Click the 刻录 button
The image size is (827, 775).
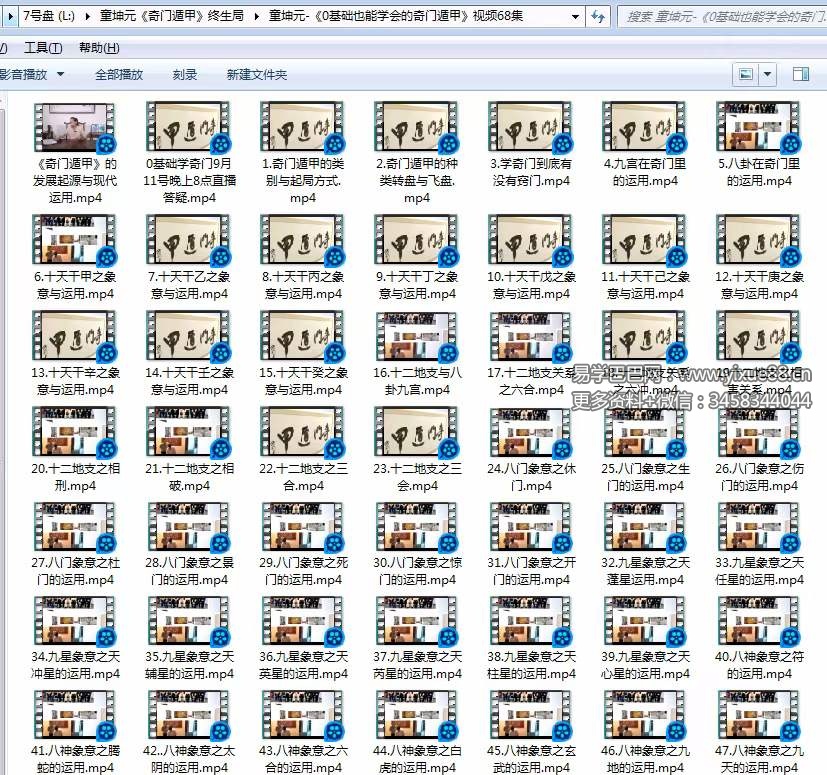tap(185, 74)
